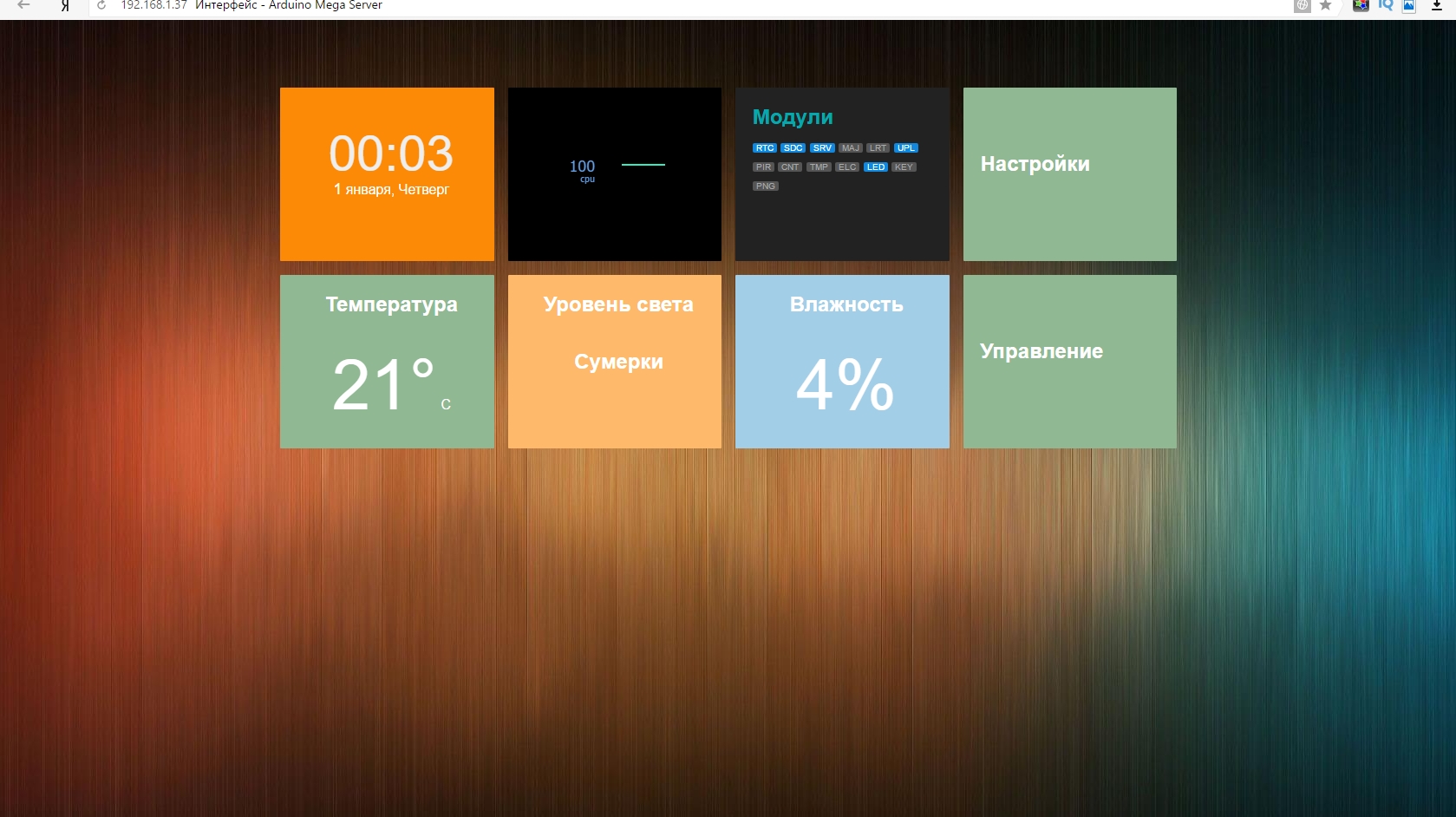Open the blue picture extension icon
The width and height of the screenshot is (1456, 817).
pyautogui.click(x=1409, y=5)
